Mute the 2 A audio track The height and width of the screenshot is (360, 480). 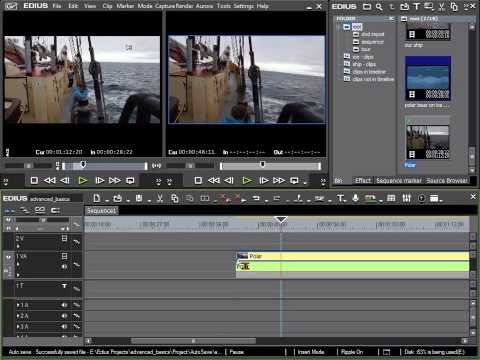click(x=64, y=316)
